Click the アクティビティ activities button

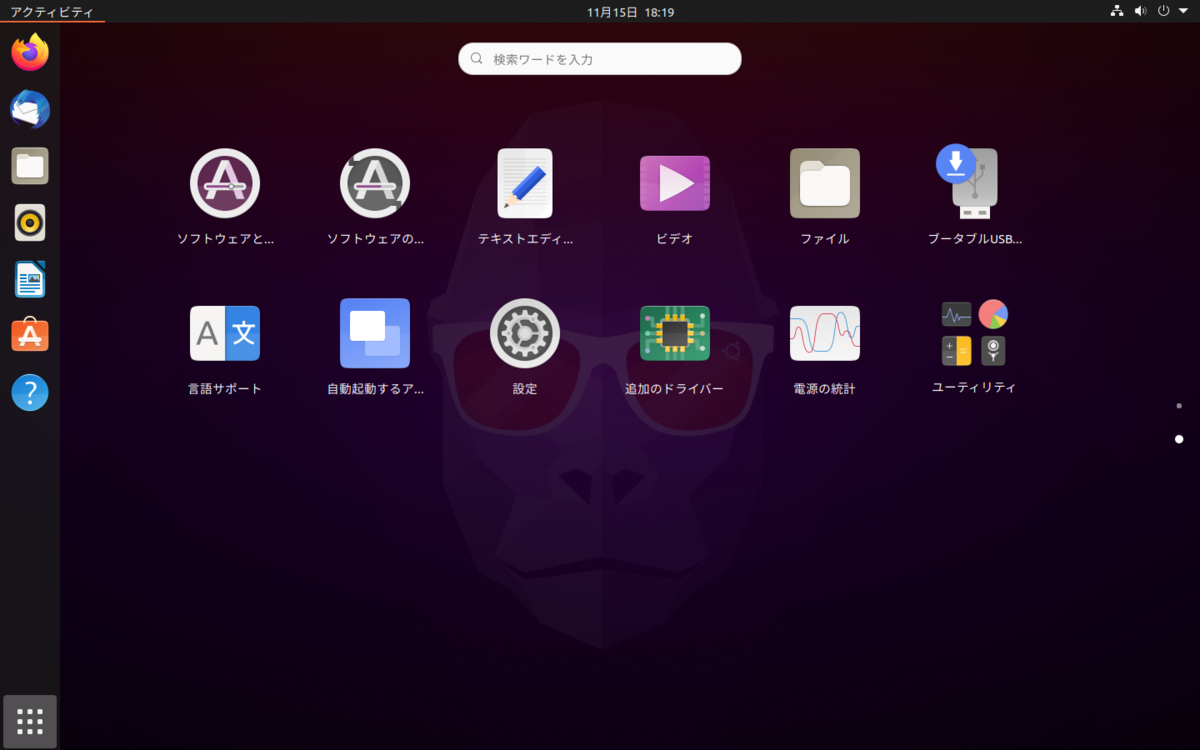[52, 12]
